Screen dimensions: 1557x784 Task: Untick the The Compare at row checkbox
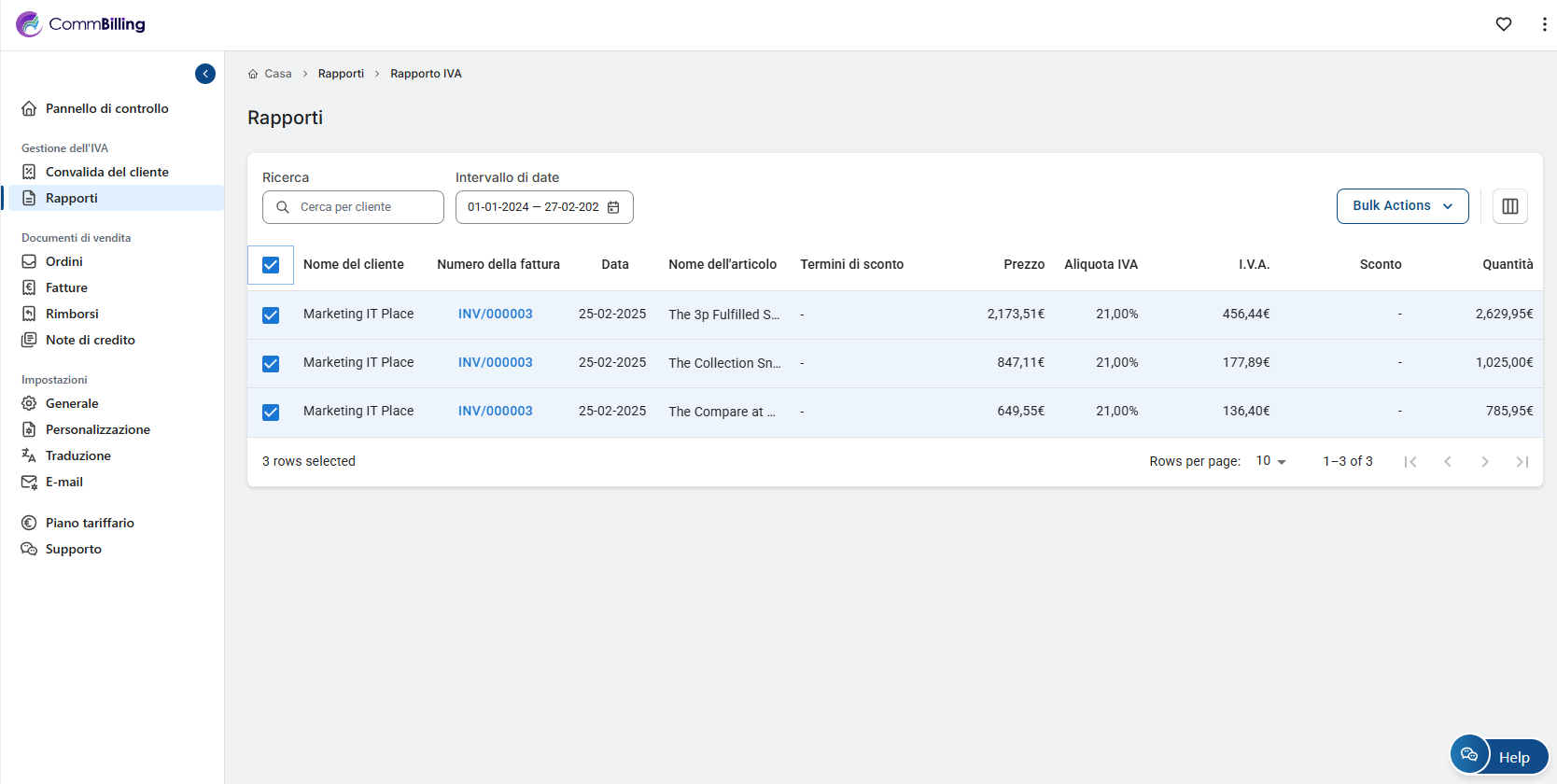click(271, 413)
